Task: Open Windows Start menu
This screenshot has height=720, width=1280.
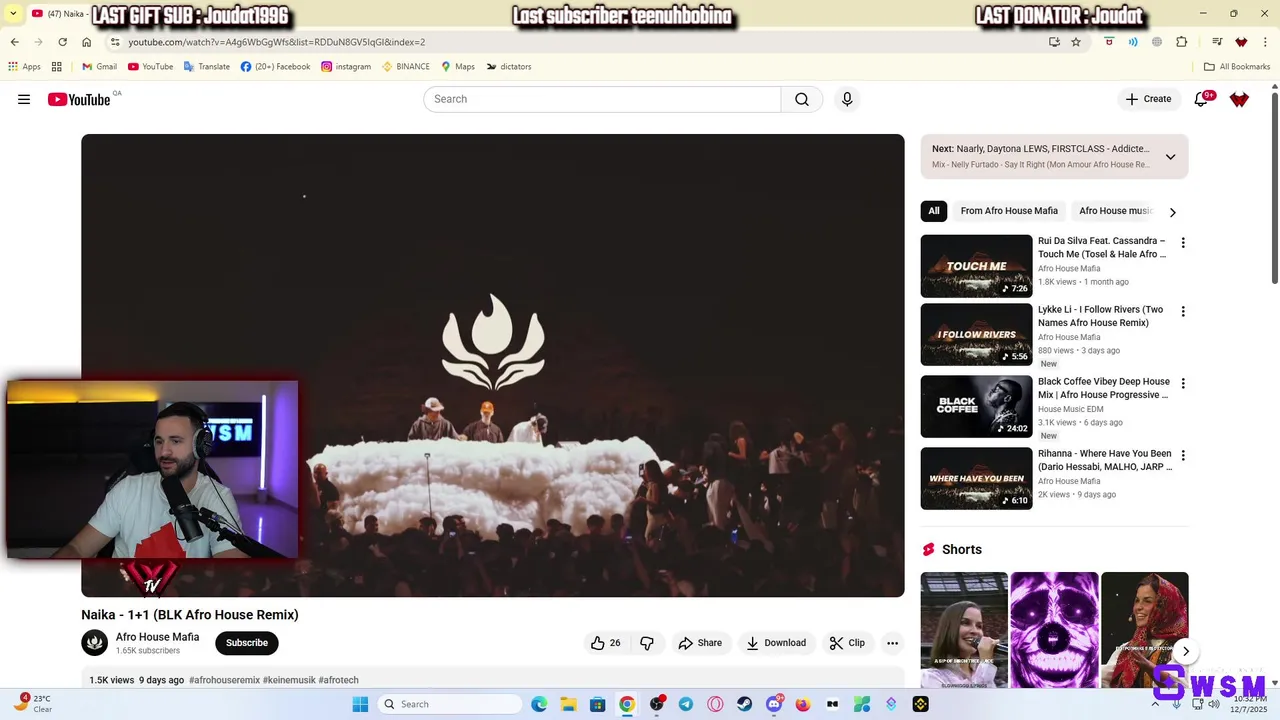Action: coord(360,704)
